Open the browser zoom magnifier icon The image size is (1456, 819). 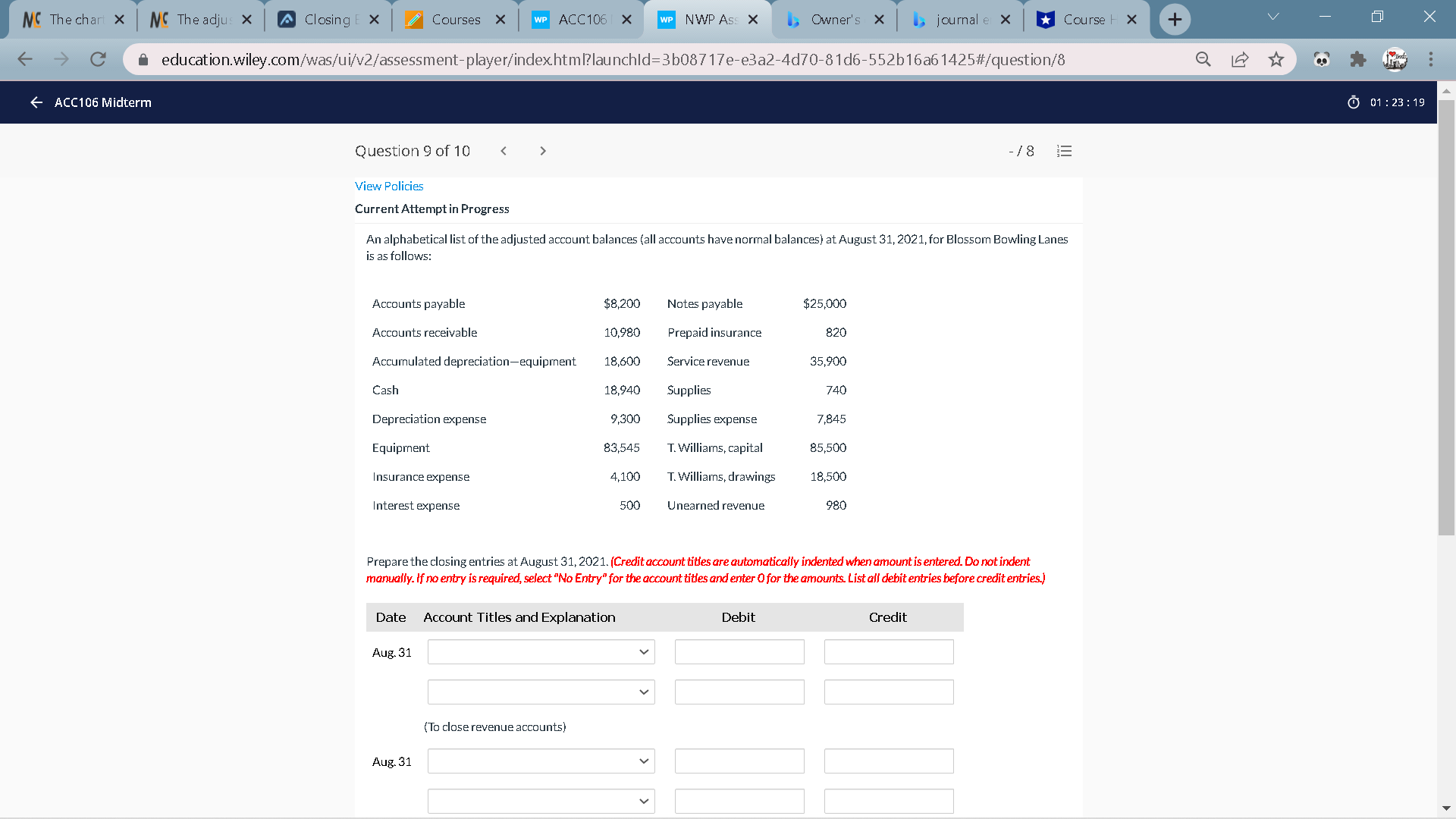pos(1203,59)
